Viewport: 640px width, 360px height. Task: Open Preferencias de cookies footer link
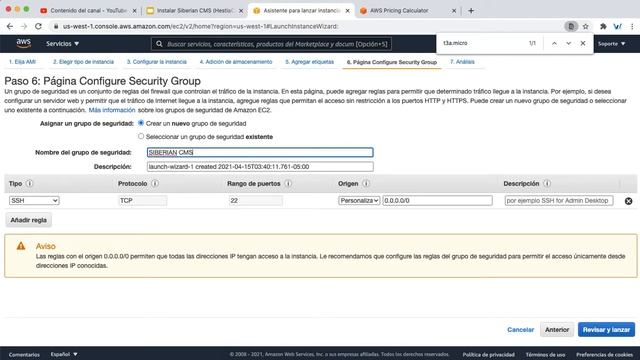tap(604, 355)
